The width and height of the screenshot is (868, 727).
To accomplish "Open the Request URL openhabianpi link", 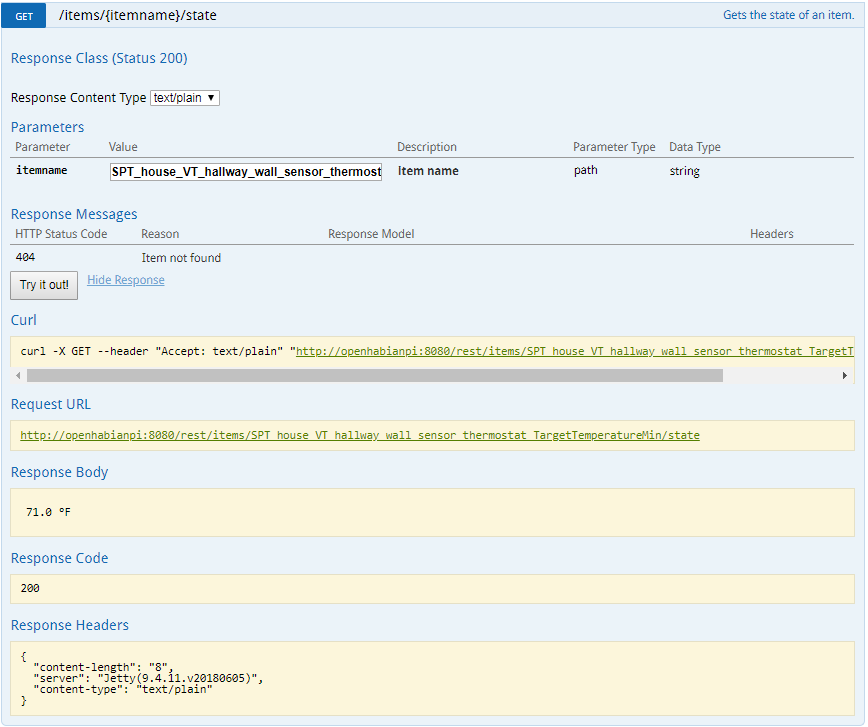I will click(360, 436).
